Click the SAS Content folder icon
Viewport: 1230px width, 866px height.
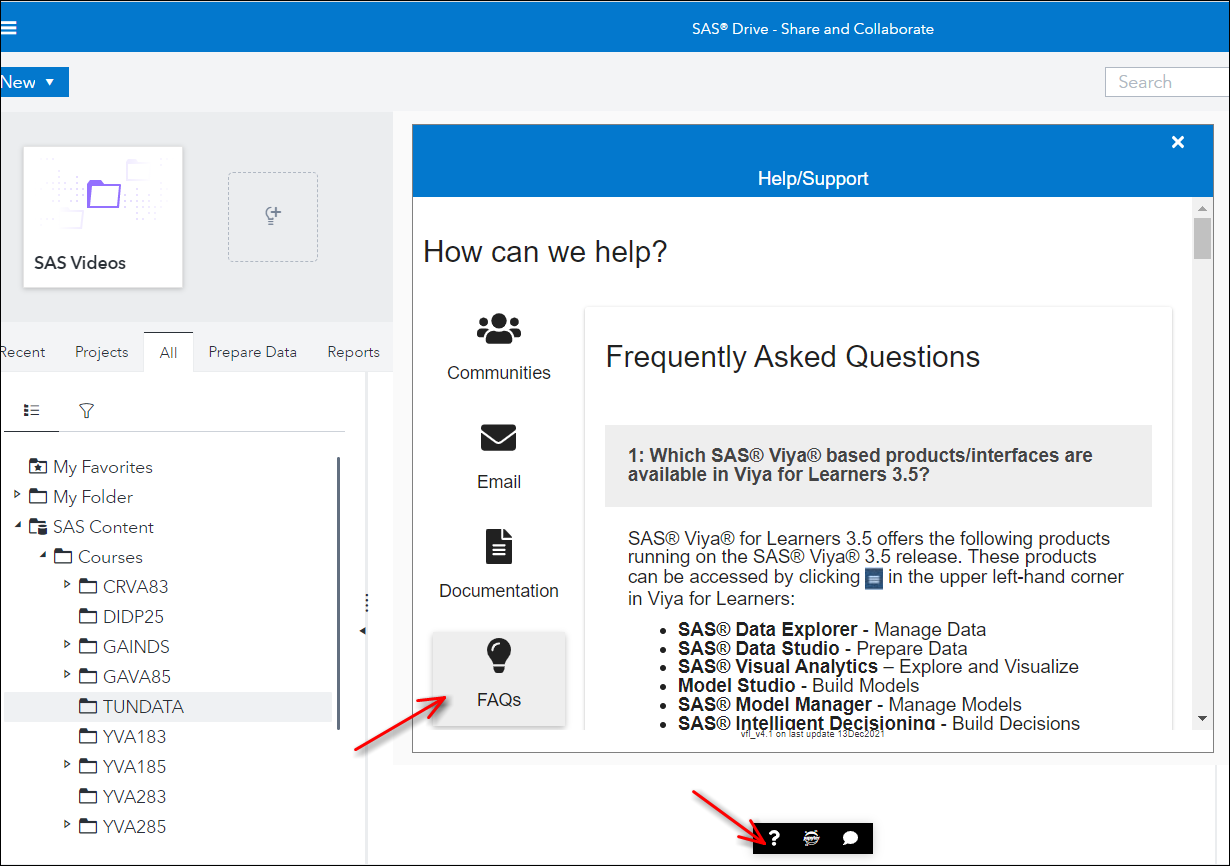38,526
